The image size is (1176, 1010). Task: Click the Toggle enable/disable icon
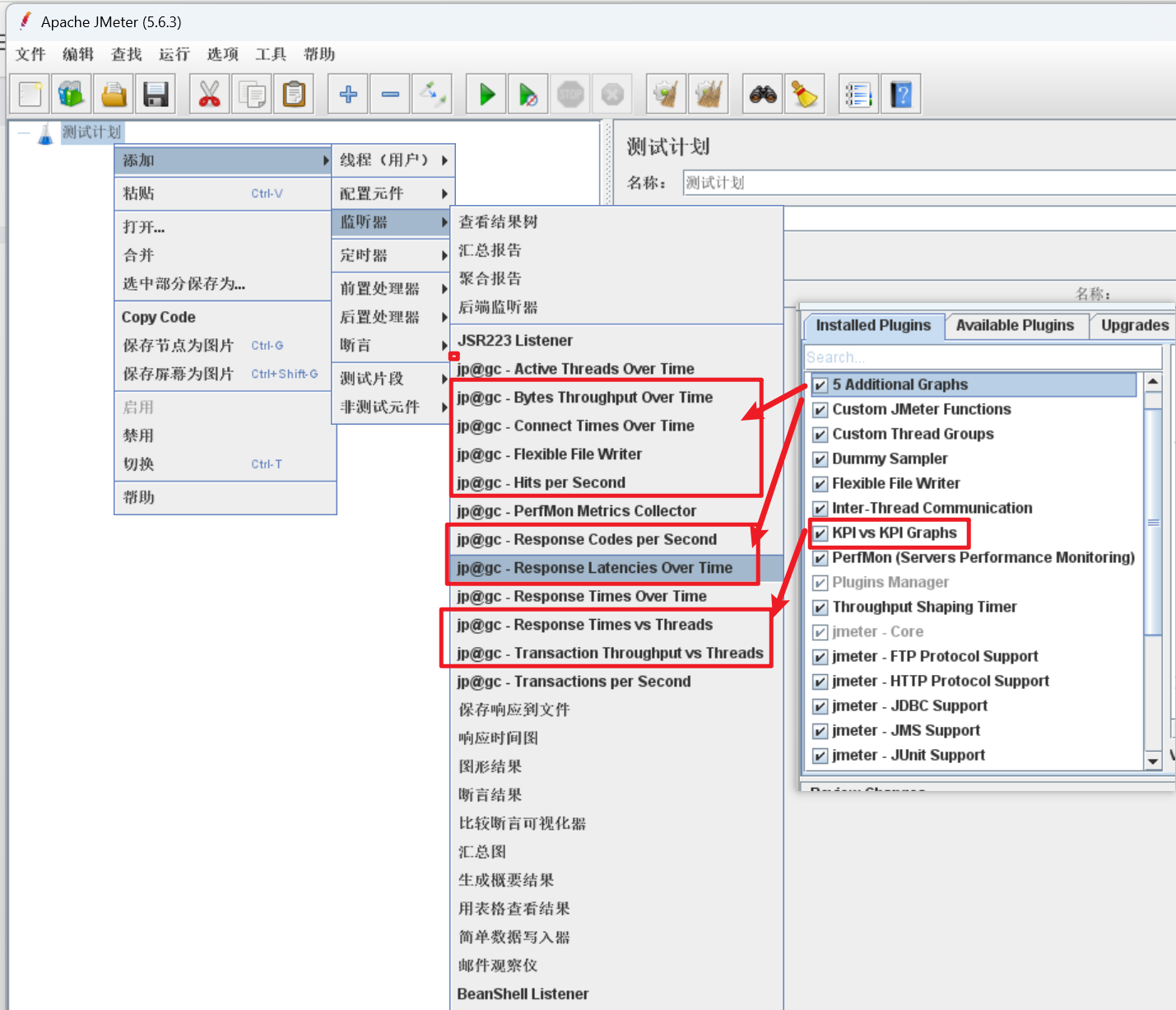click(x=432, y=95)
